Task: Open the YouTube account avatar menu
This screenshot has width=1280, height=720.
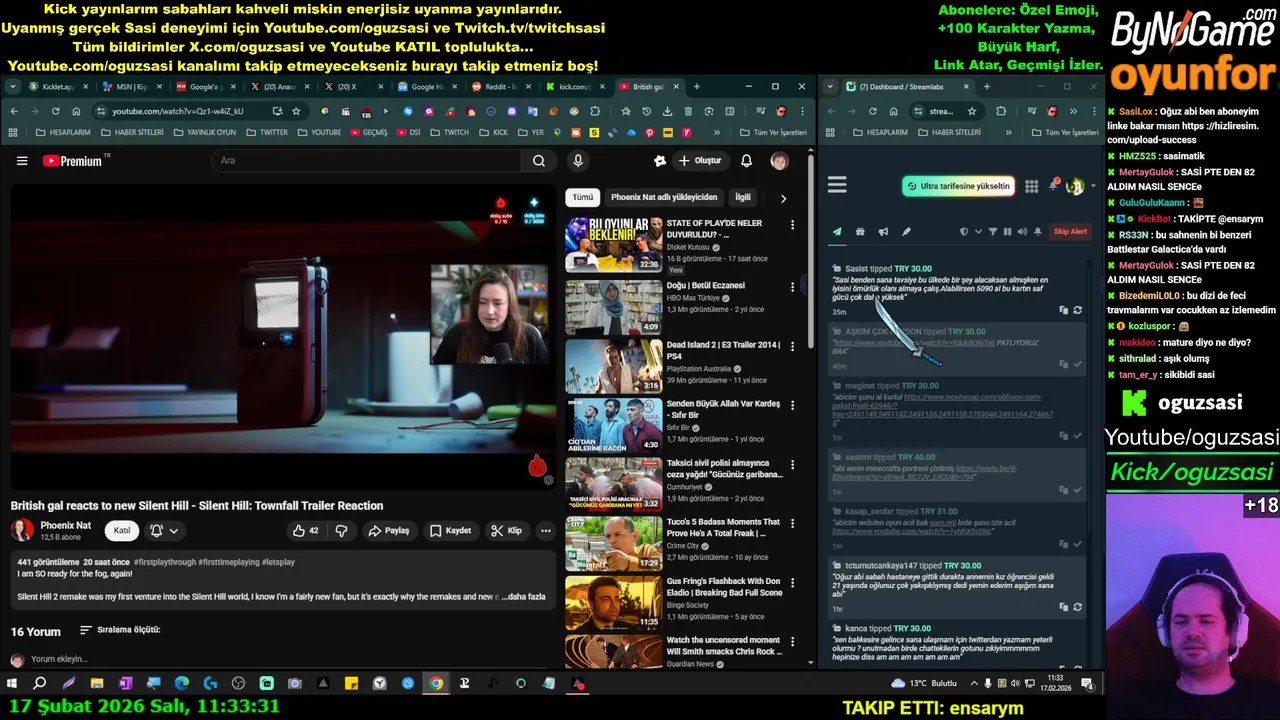Action: pyautogui.click(x=779, y=161)
